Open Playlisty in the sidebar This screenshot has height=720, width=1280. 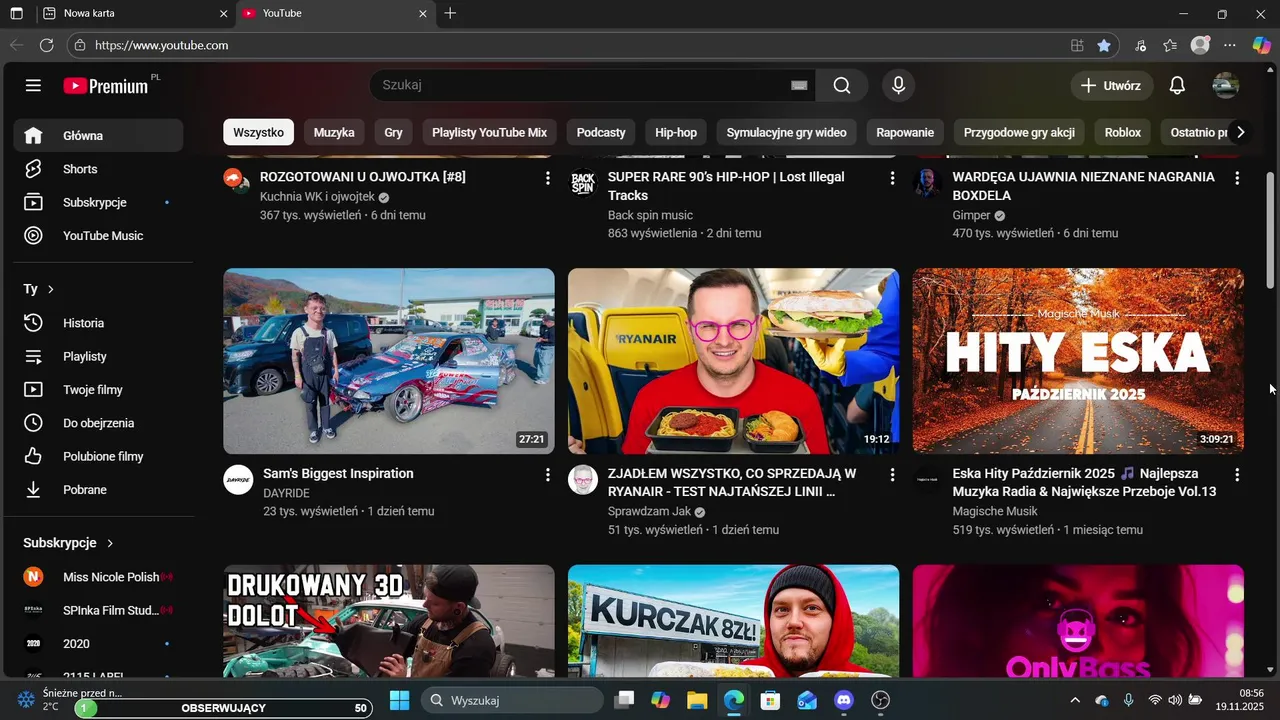coord(98,356)
